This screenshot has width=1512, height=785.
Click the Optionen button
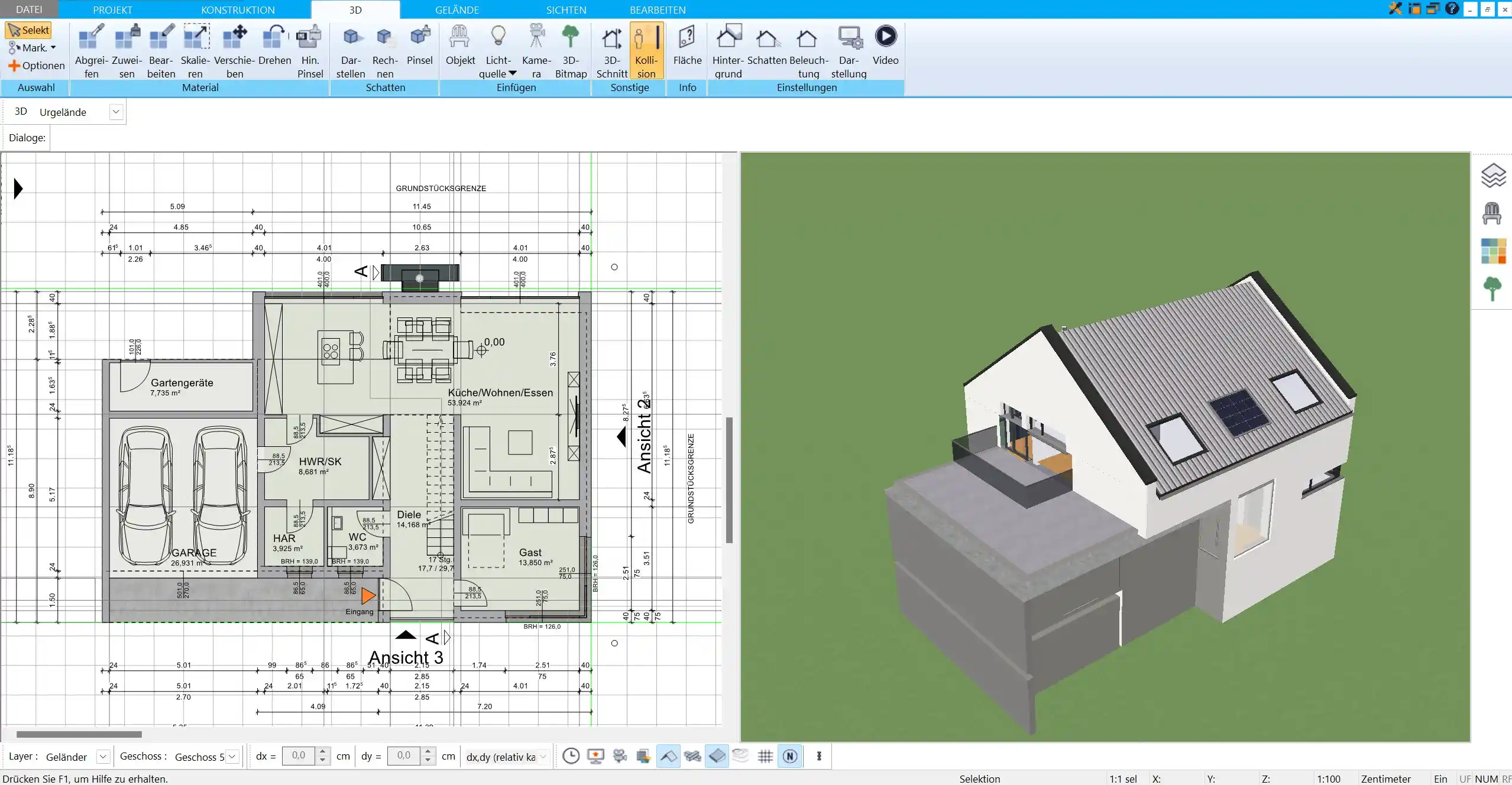pyautogui.click(x=37, y=66)
